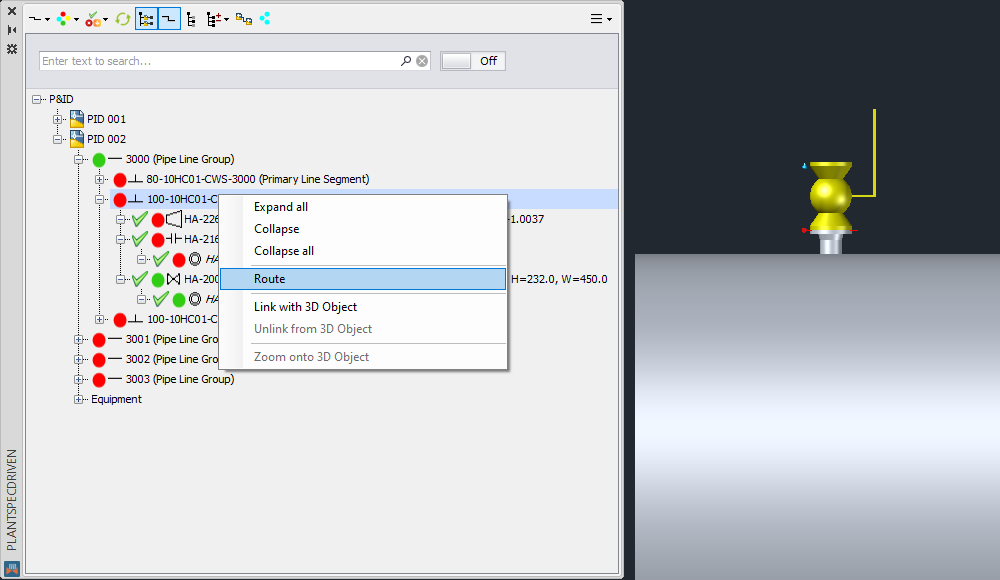The width and height of the screenshot is (1000, 580).
Task: Click the PID 002 drawing icon
Action: click(77, 138)
